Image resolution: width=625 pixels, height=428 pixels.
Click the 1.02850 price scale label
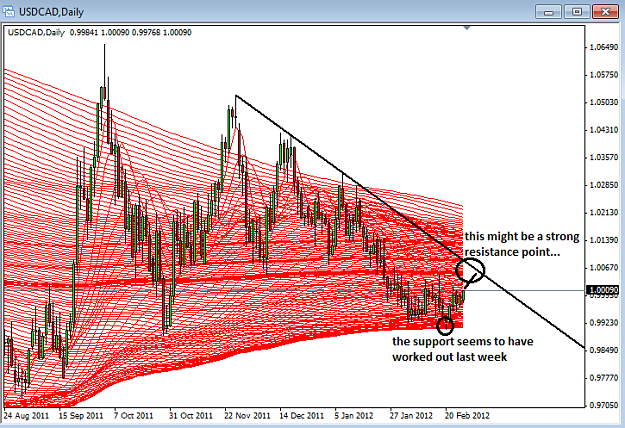603,185
